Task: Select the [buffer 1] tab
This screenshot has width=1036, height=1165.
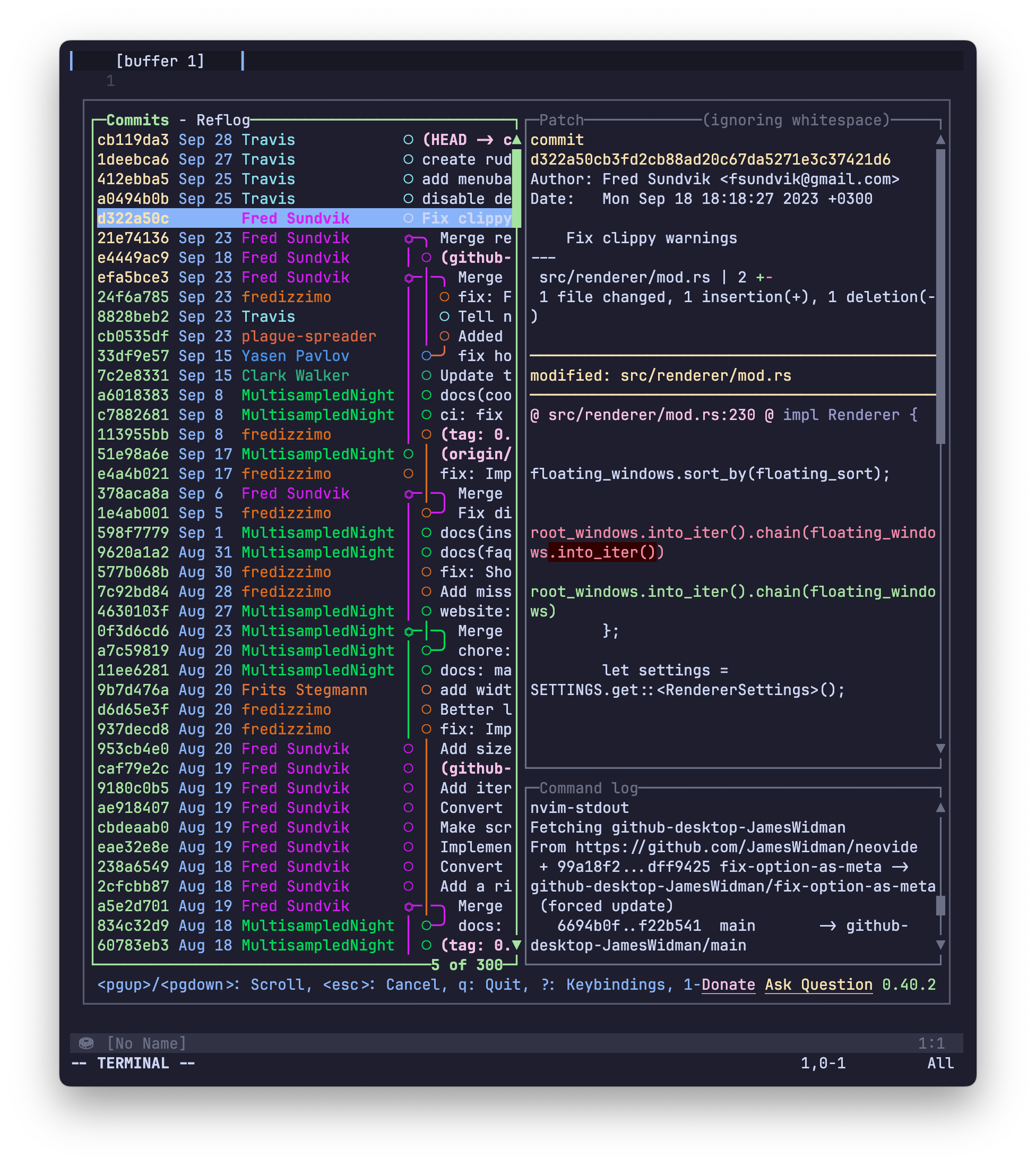Action: point(159,61)
